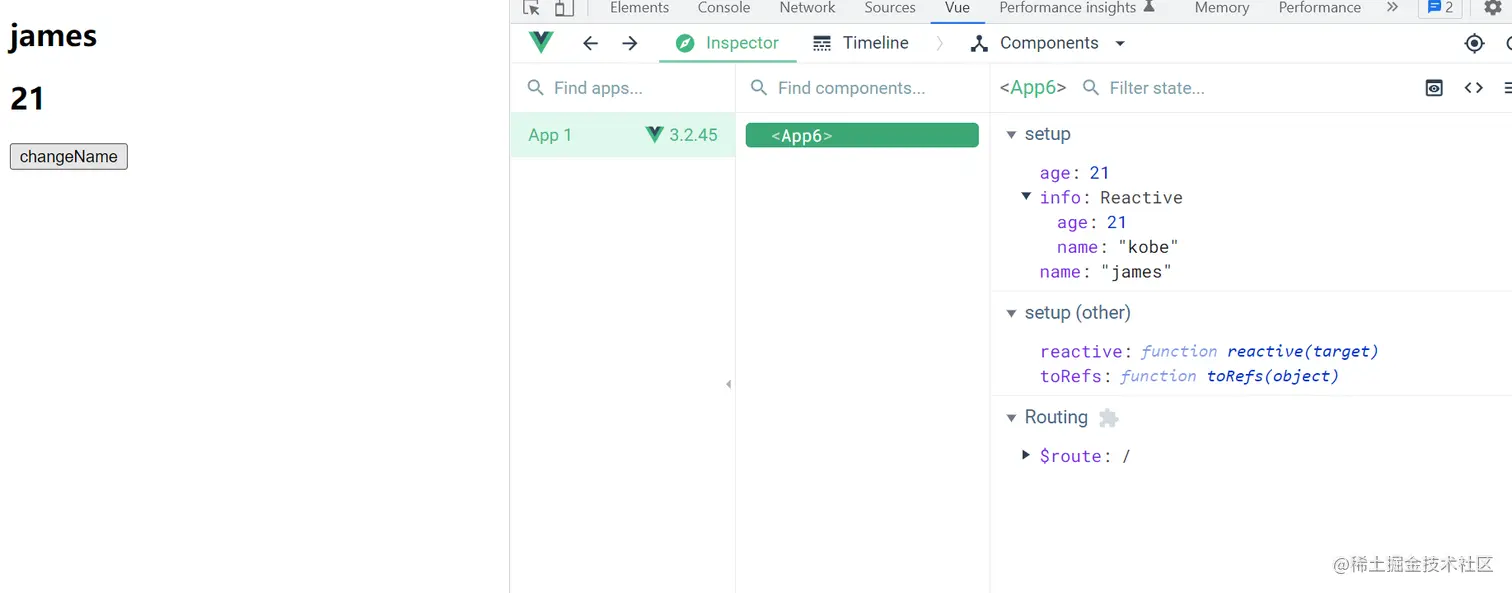Click version 3.2.45 label

click(x=693, y=135)
